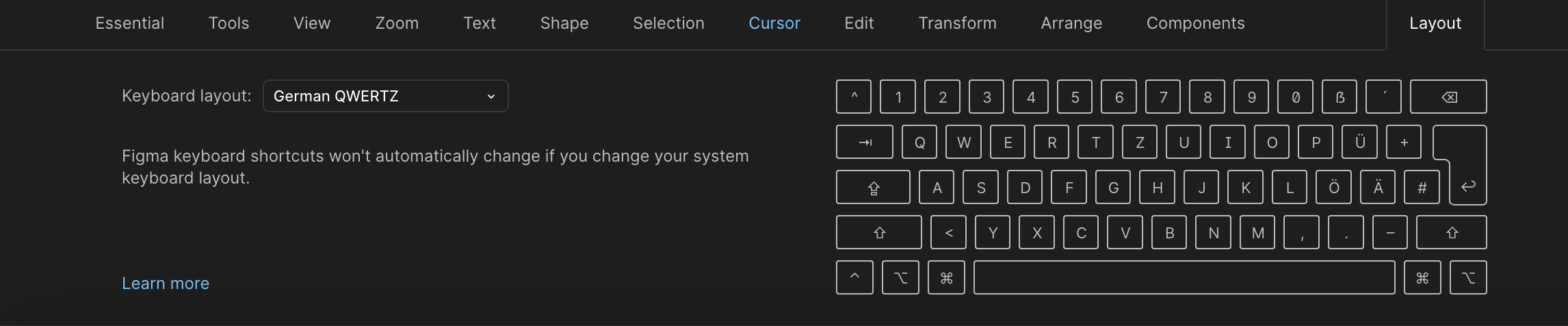Click the V key
This screenshot has width=1568, height=326.
click(1125, 232)
